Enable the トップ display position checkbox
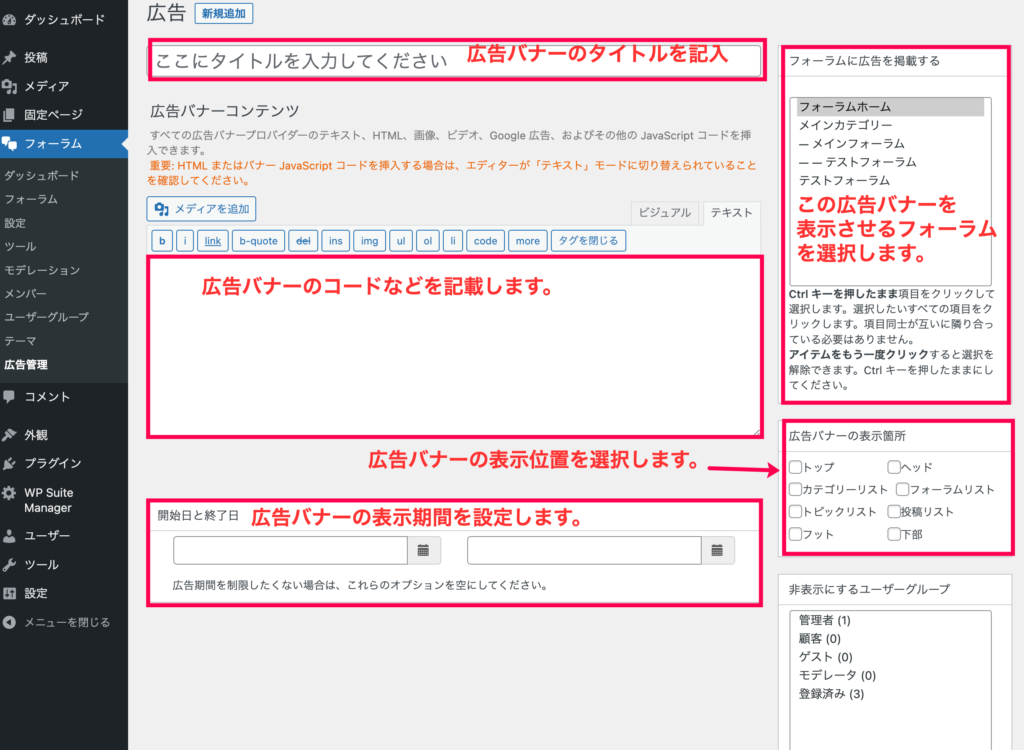1024x750 pixels. tap(795, 467)
